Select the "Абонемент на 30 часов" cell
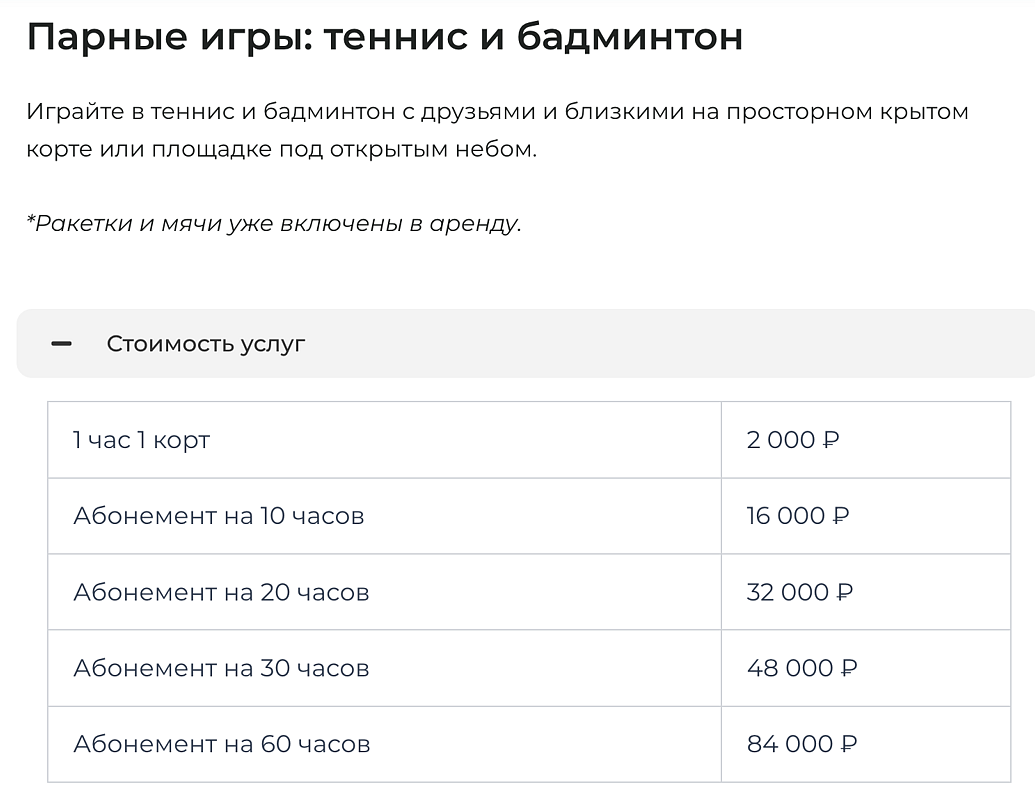The image size is (1035, 810). pos(221,668)
